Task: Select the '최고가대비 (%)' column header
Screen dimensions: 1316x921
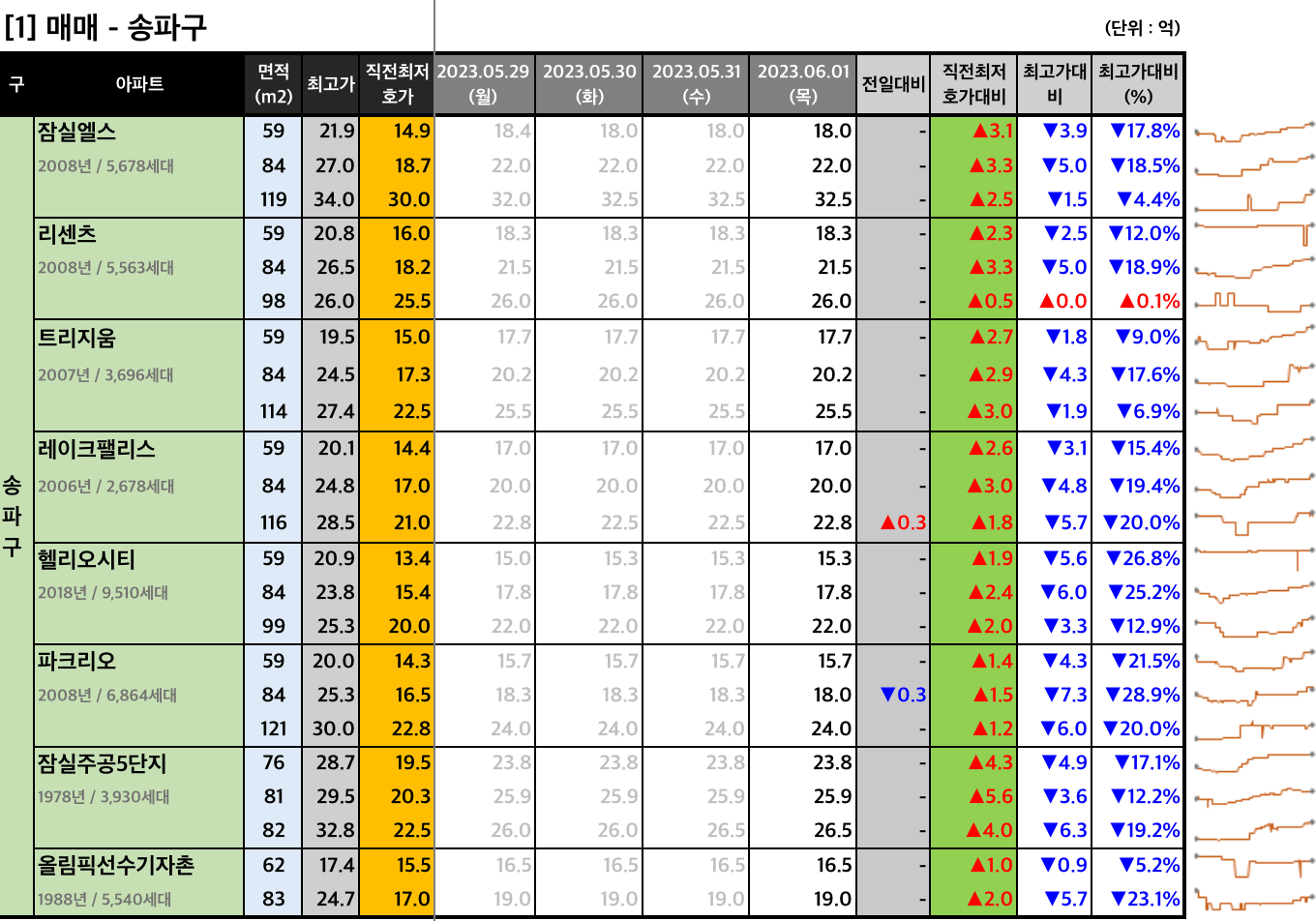Action: [x=1138, y=84]
